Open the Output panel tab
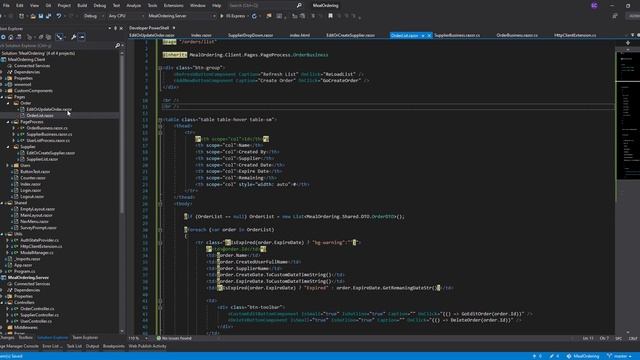This screenshot has width=640, height=360. pos(92,347)
